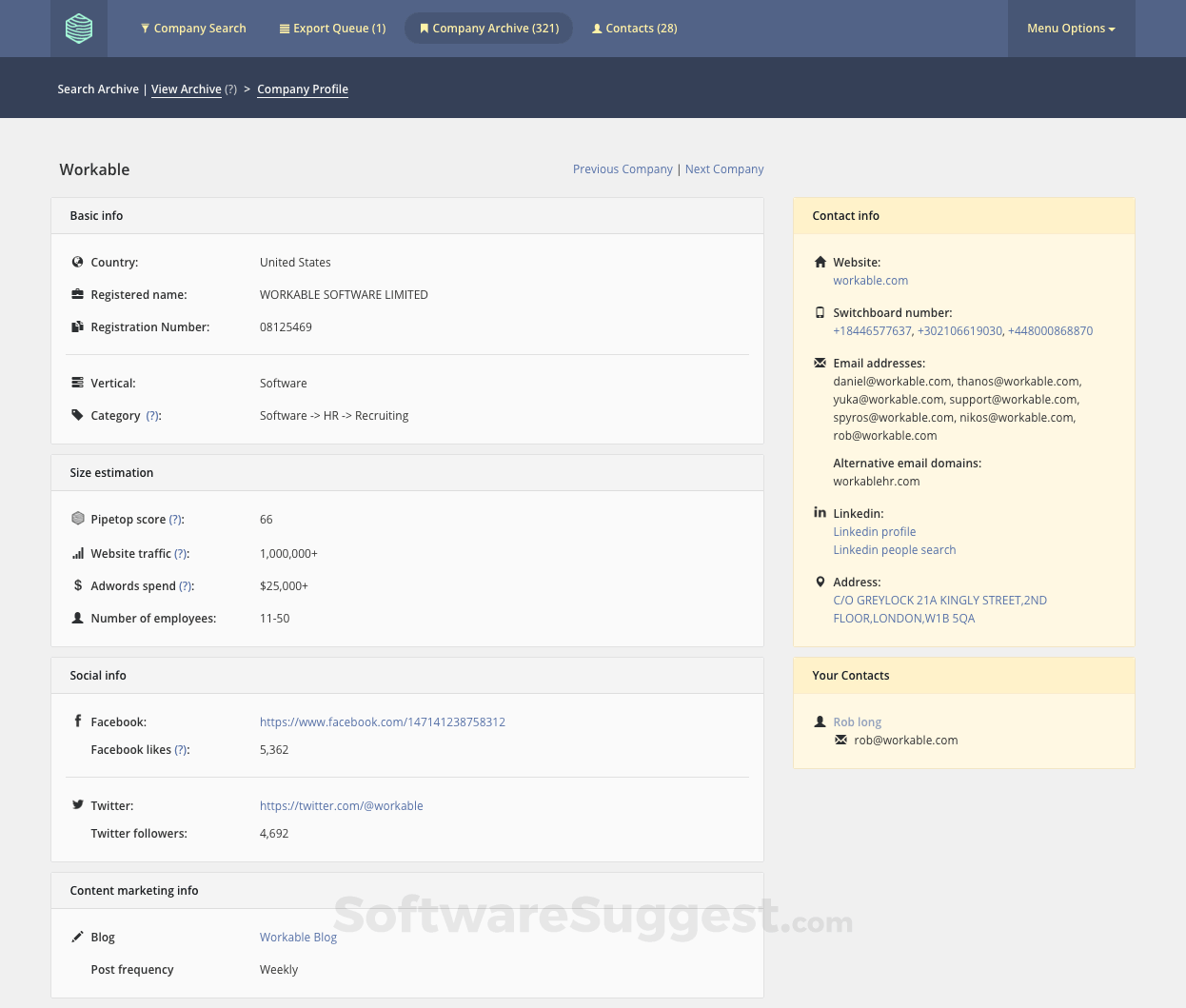1186x1008 pixels.
Task: Click the bar chart icon beside Website traffic
Action: (x=78, y=553)
